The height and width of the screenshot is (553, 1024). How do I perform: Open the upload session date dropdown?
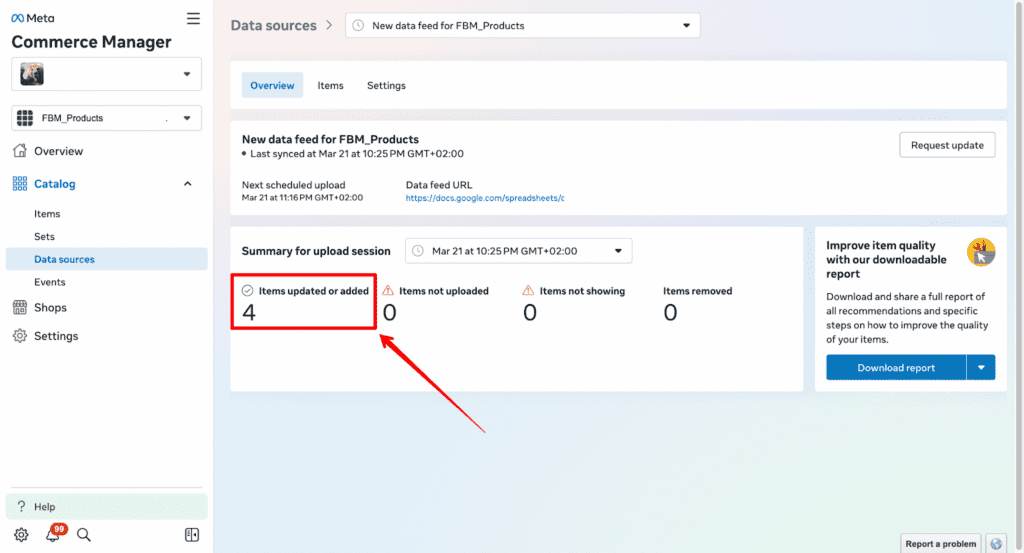(519, 251)
